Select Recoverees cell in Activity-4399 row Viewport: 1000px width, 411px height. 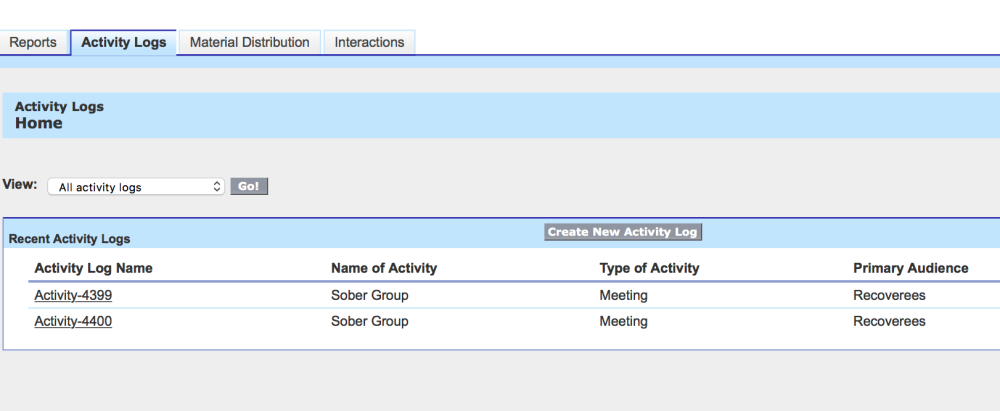889,296
